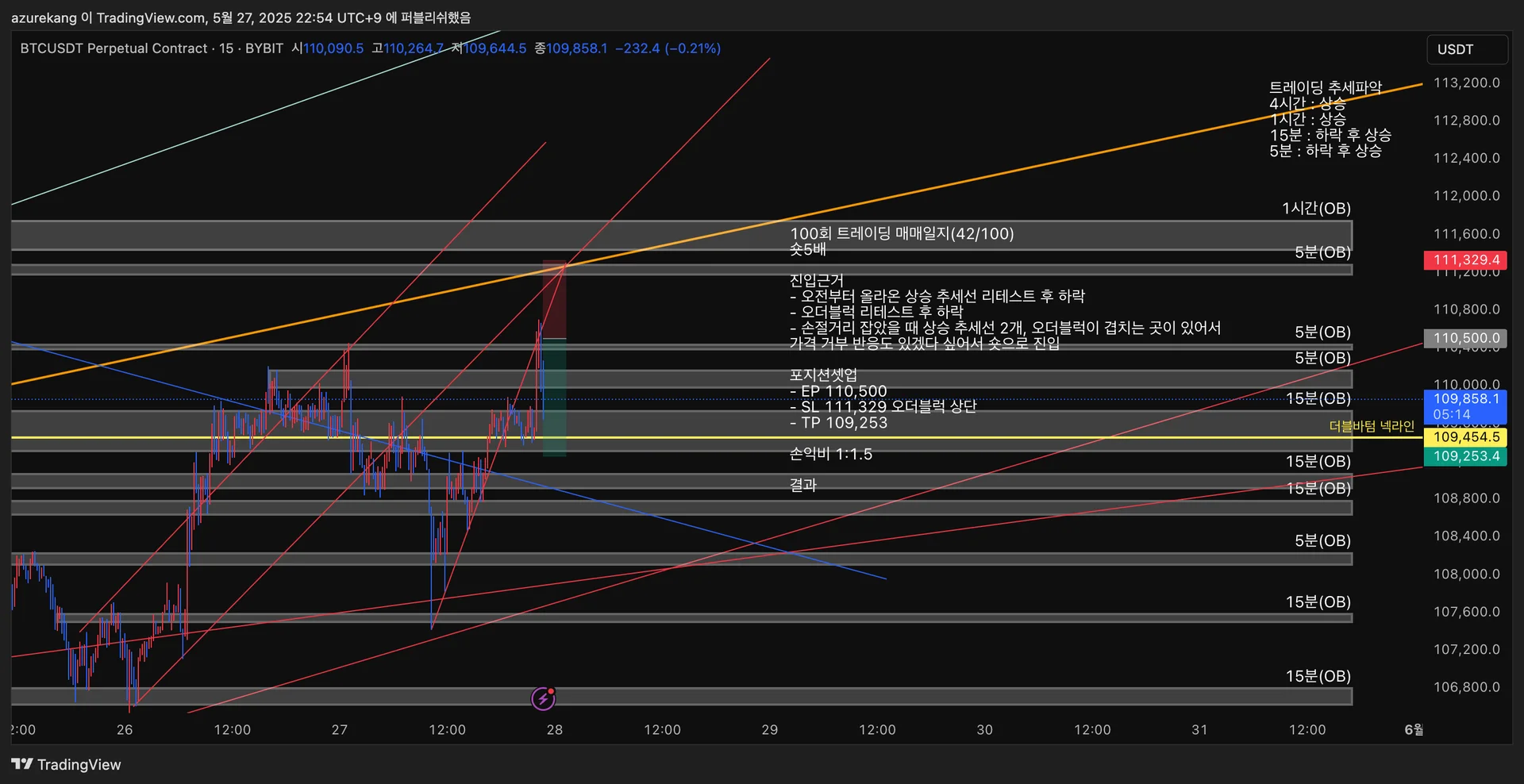Image resolution: width=1524 pixels, height=784 pixels.
Task: Click the 108,000.0 price axis tick
Action: coord(1466,574)
